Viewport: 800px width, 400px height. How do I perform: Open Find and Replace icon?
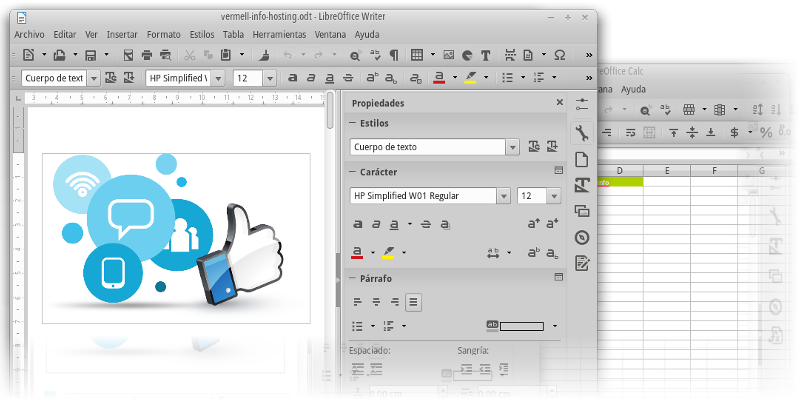coord(355,55)
